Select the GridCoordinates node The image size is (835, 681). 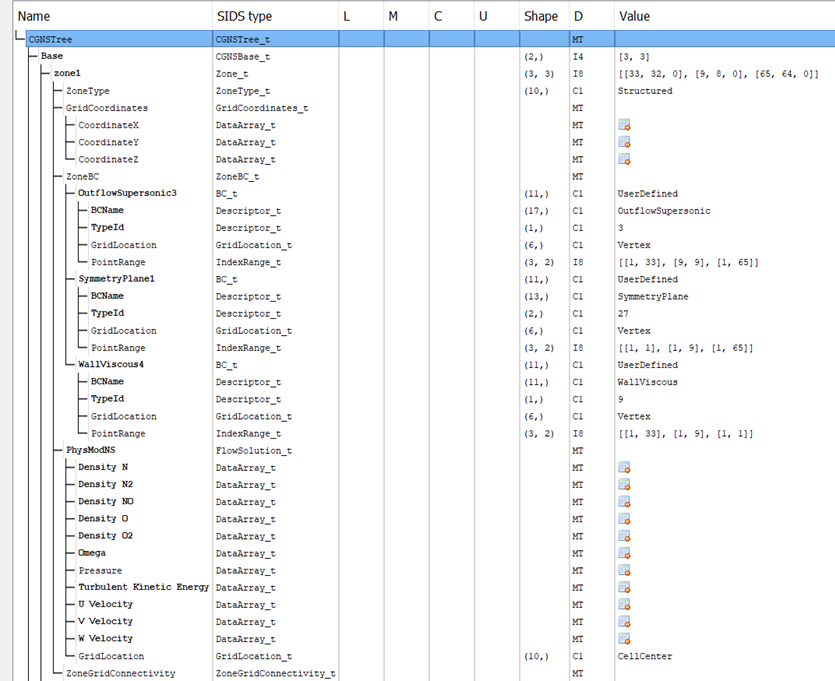(107, 108)
